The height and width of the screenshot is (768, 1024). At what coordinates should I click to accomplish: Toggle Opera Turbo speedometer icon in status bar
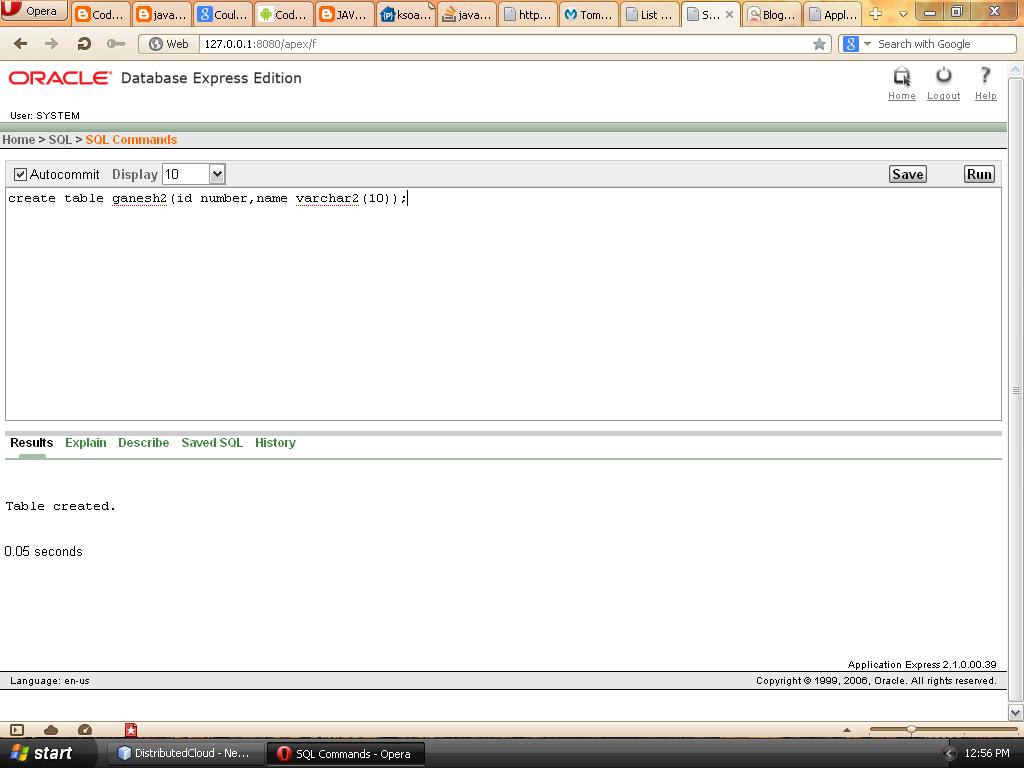[x=85, y=729]
